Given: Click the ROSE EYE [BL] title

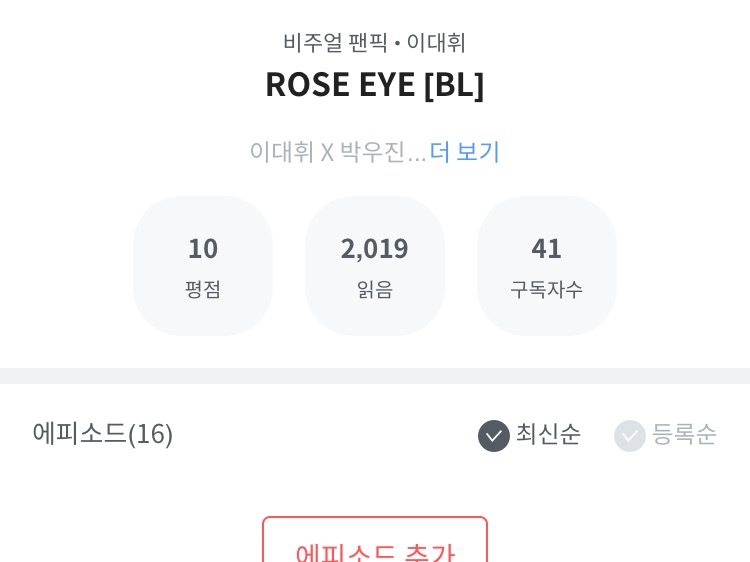Looking at the screenshot, I should pyautogui.click(x=375, y=85).
